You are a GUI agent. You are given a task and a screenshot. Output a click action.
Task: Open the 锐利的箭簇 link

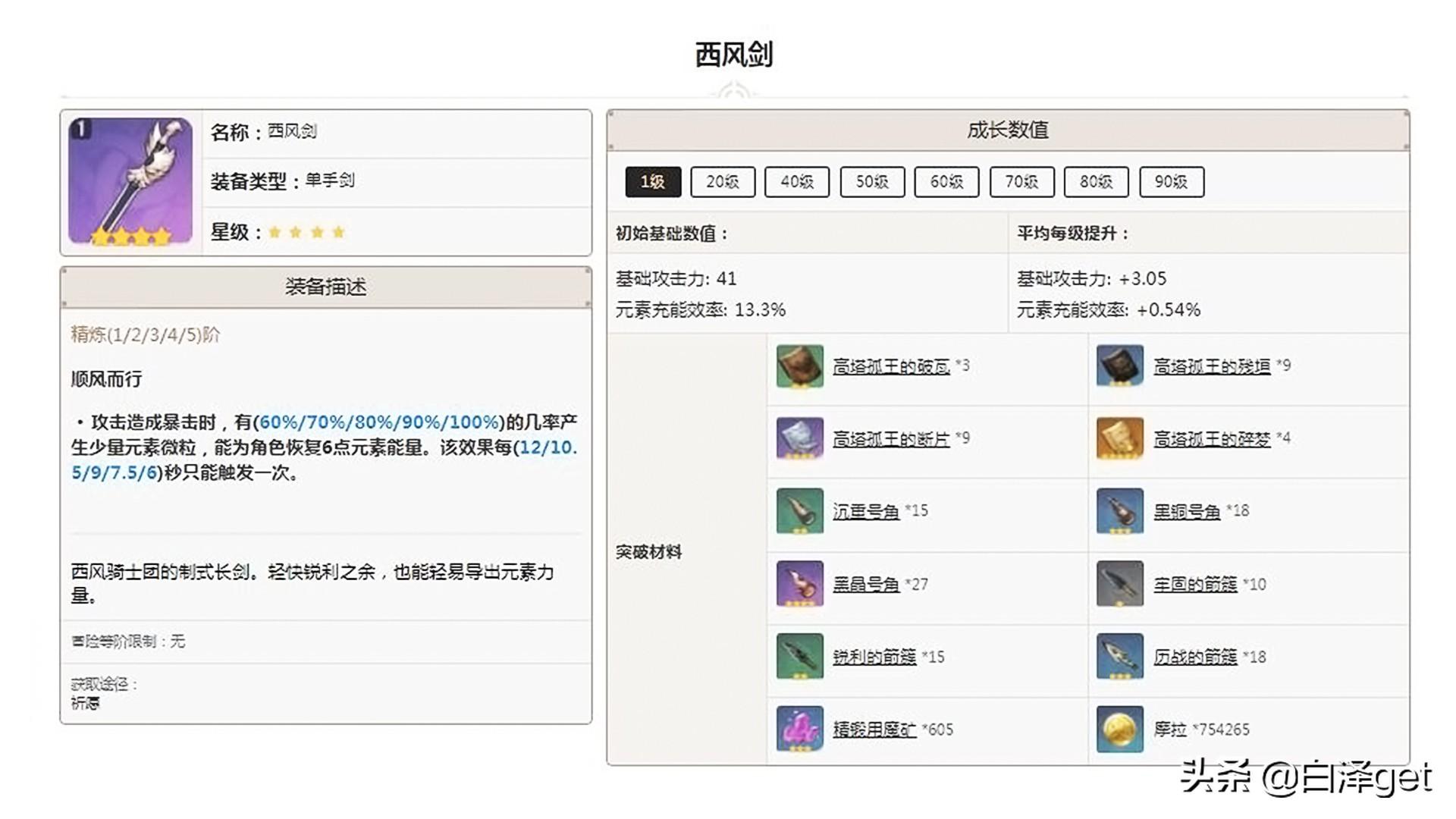(x=874, y=657)
